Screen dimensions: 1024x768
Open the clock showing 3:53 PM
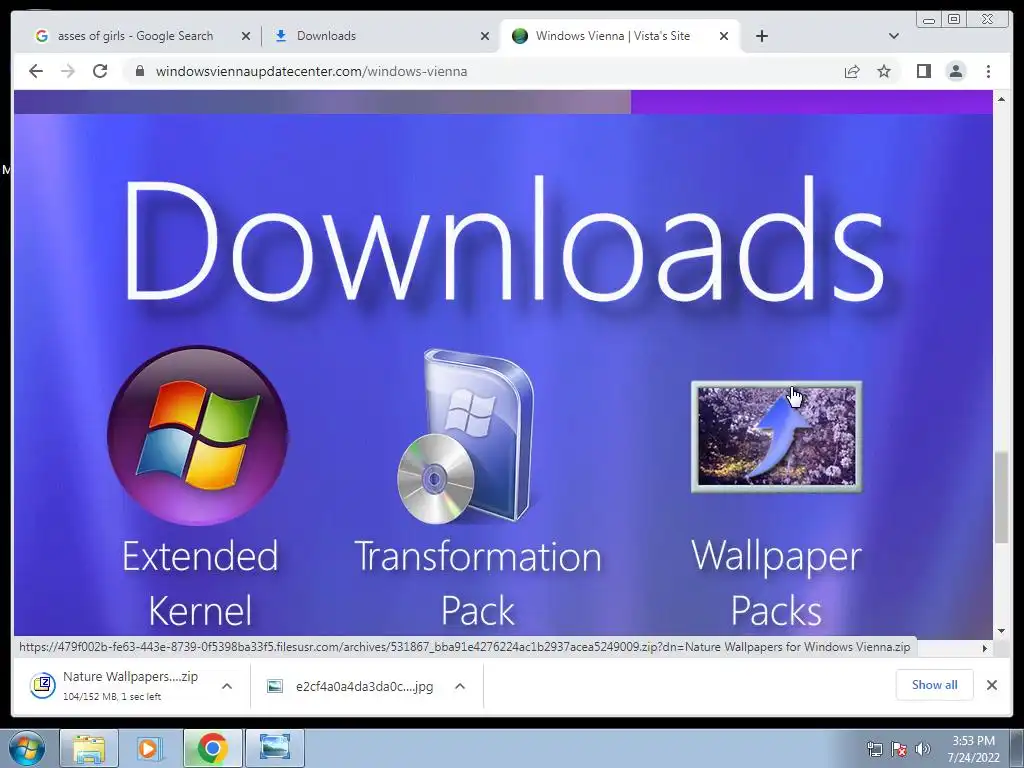click(x=973, y=749)
